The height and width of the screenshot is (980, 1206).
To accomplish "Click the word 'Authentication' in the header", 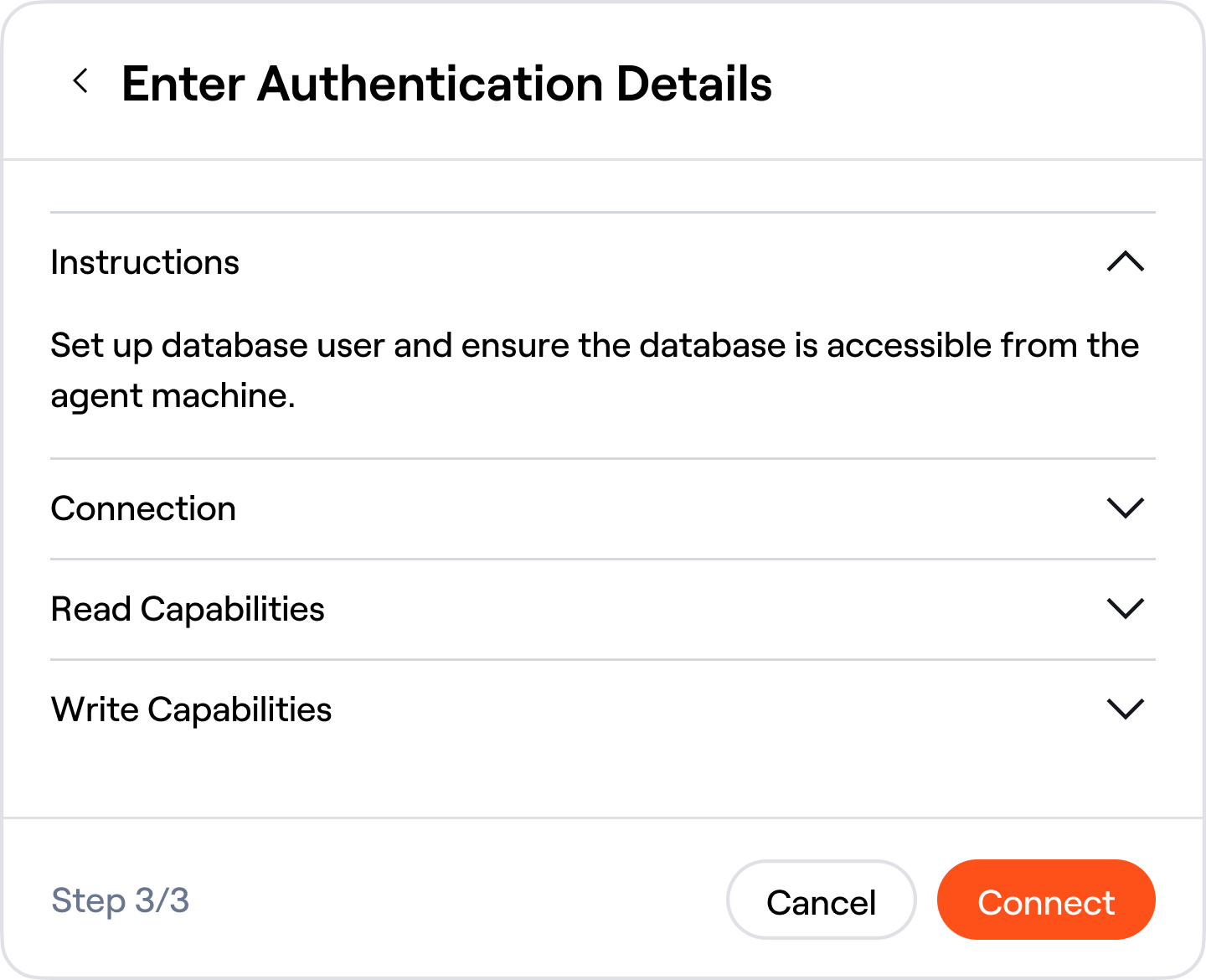I will point(430,84).
